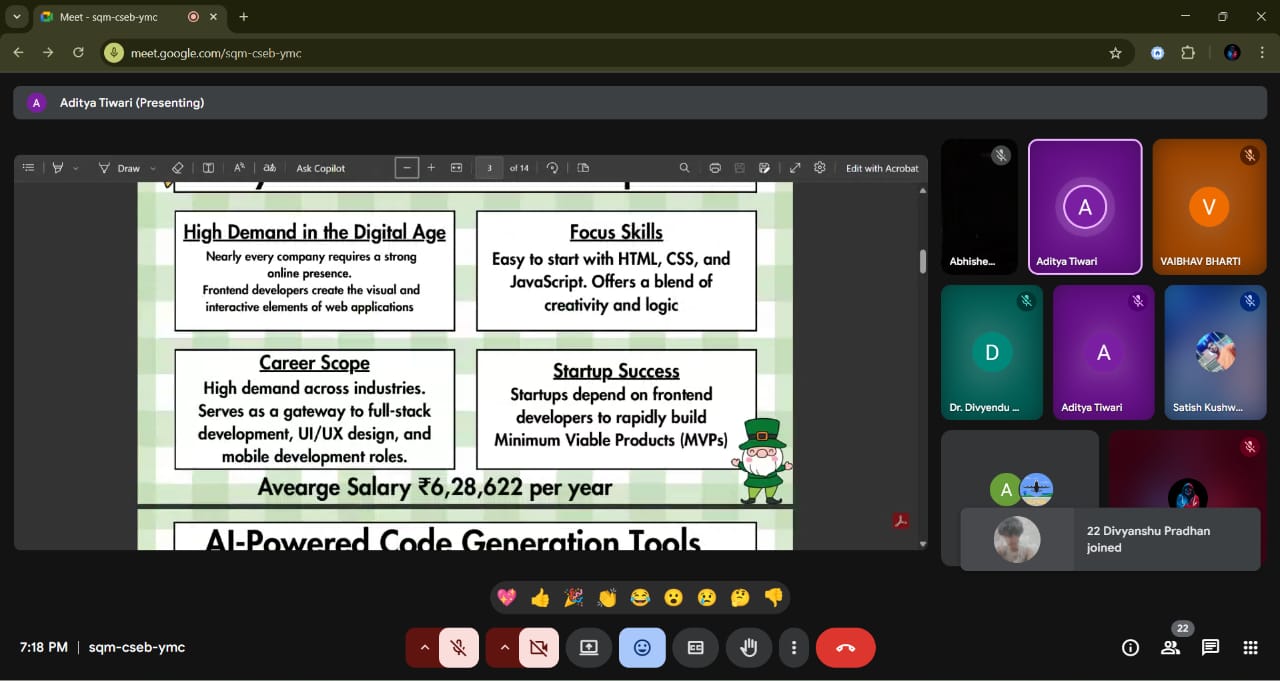Screen dimensions: 1280x681
Task: Select the Meet - sqm-cseb-ymc browser tab
Action: pyautogui.click(x=110, y=17)
